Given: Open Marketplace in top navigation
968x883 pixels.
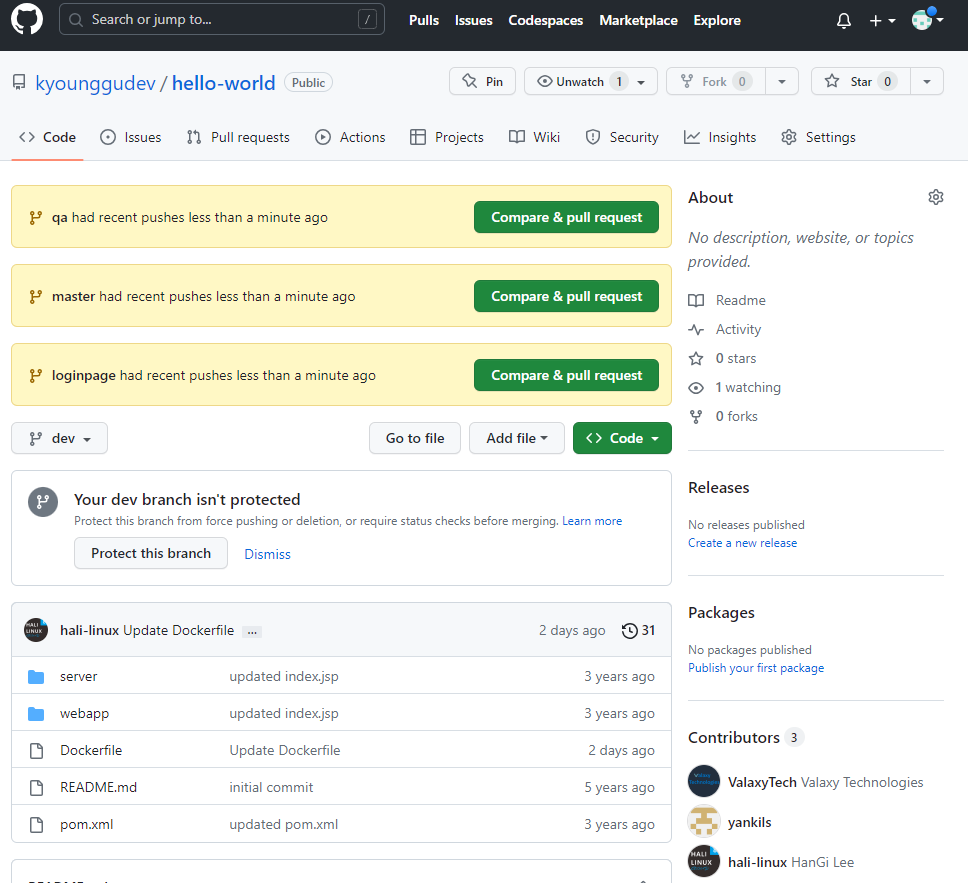Looking at the screenshot, I should pos(638,20).
